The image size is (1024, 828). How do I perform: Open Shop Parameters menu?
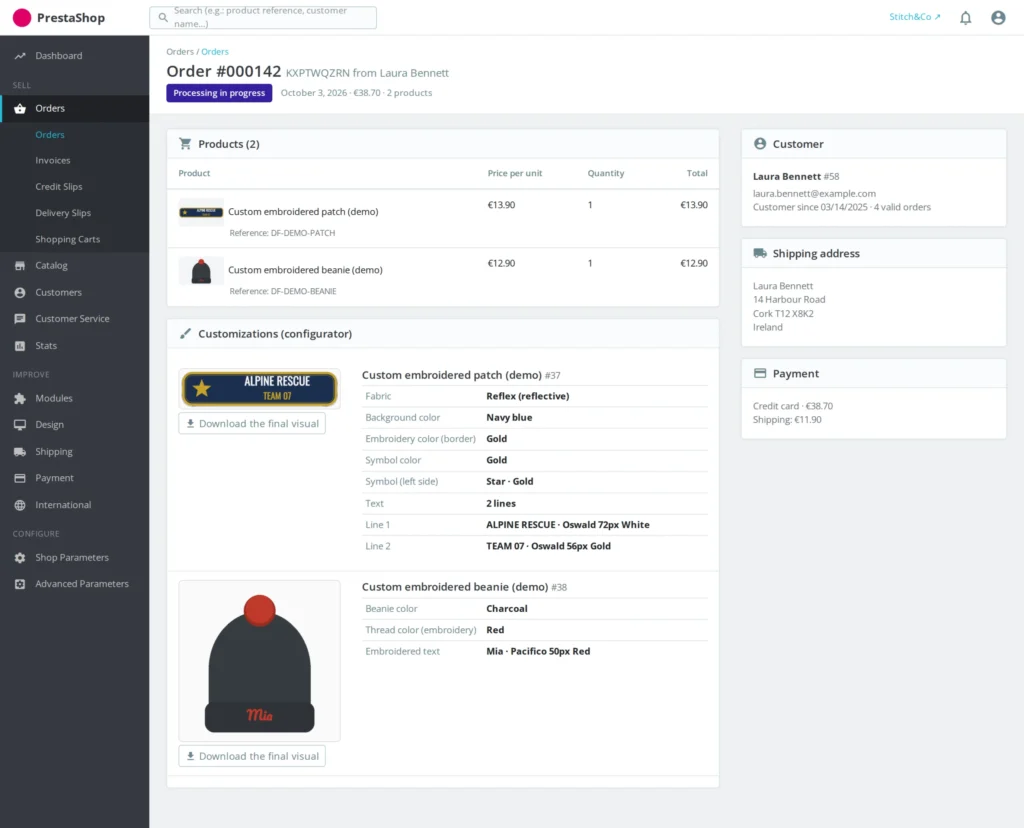pyautogui.click(x=72, y=558)
